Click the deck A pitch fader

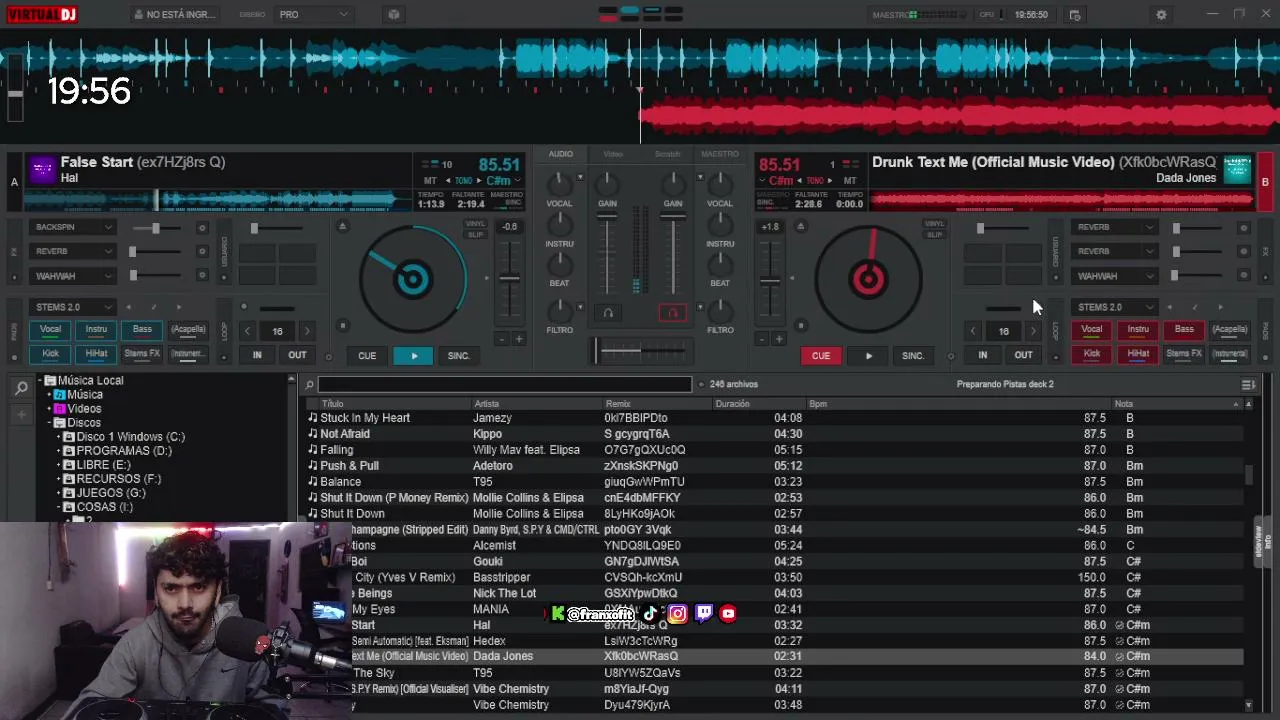coord(510,280)
